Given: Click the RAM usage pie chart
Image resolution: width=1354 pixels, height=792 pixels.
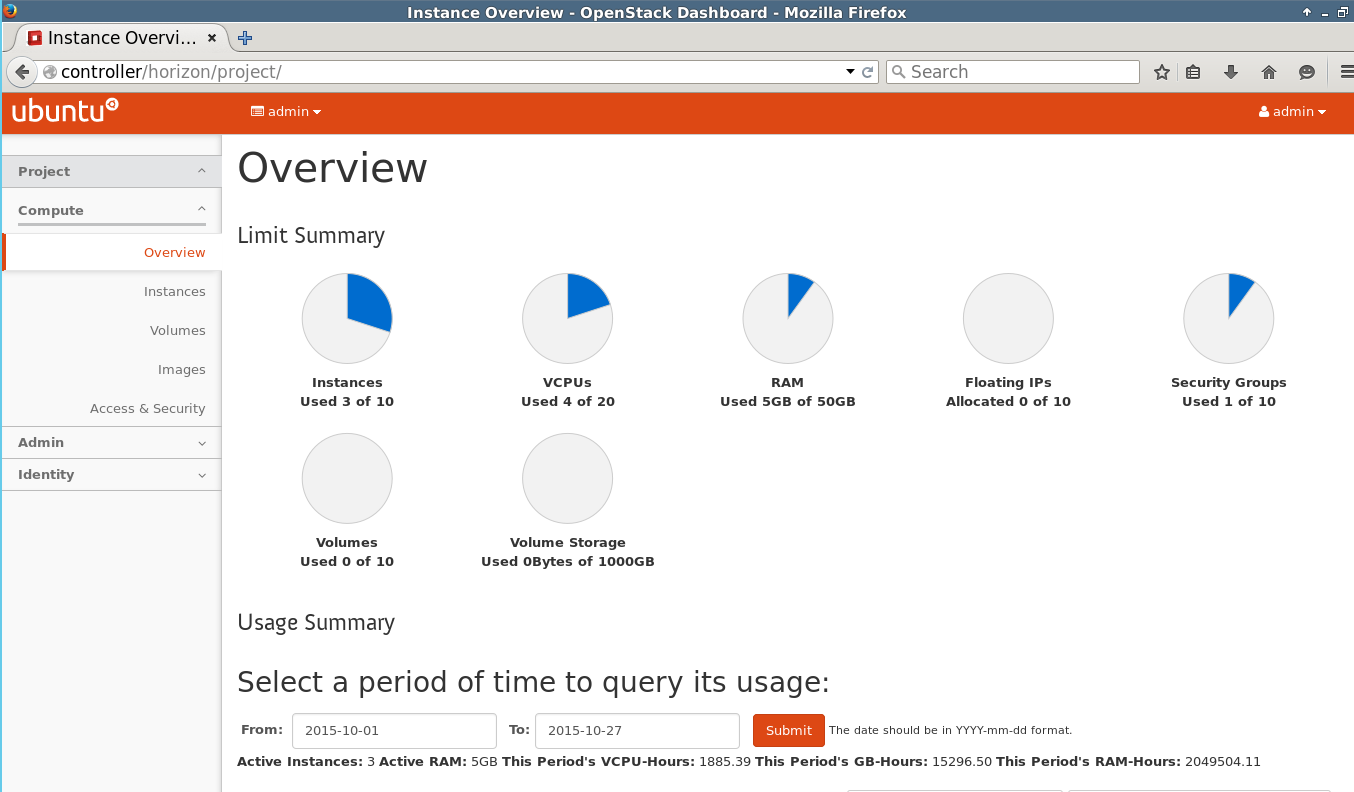Looking at the screenshot, I should point(788,318).
